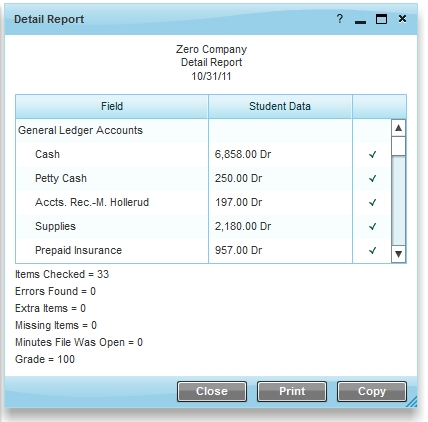Click the Missing Items = 0 text
This screenshot has width=428, height=422.
(x=56, y=325)
